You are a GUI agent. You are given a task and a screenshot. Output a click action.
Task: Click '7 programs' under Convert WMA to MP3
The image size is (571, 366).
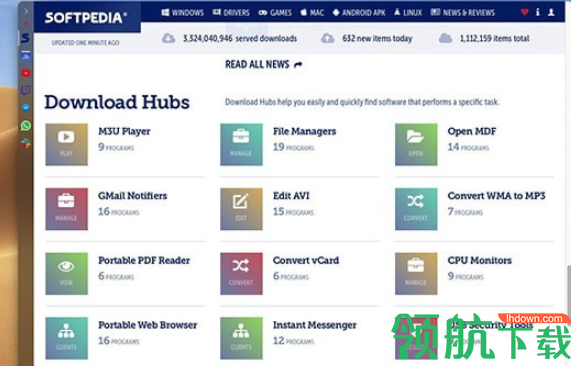(465, 212)
